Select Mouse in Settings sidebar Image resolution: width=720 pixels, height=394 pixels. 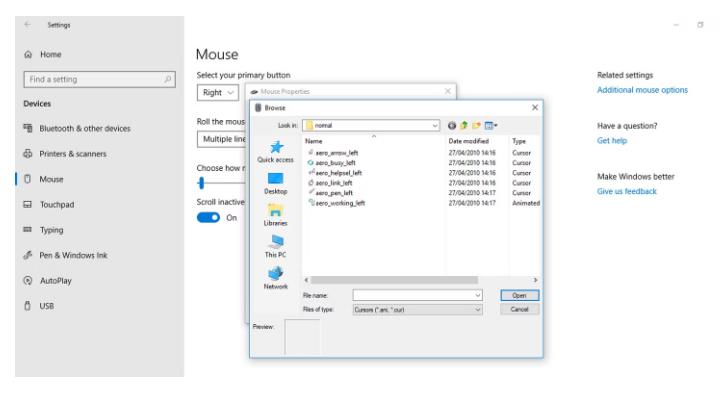pyautogui.click(x=44, y=179)
